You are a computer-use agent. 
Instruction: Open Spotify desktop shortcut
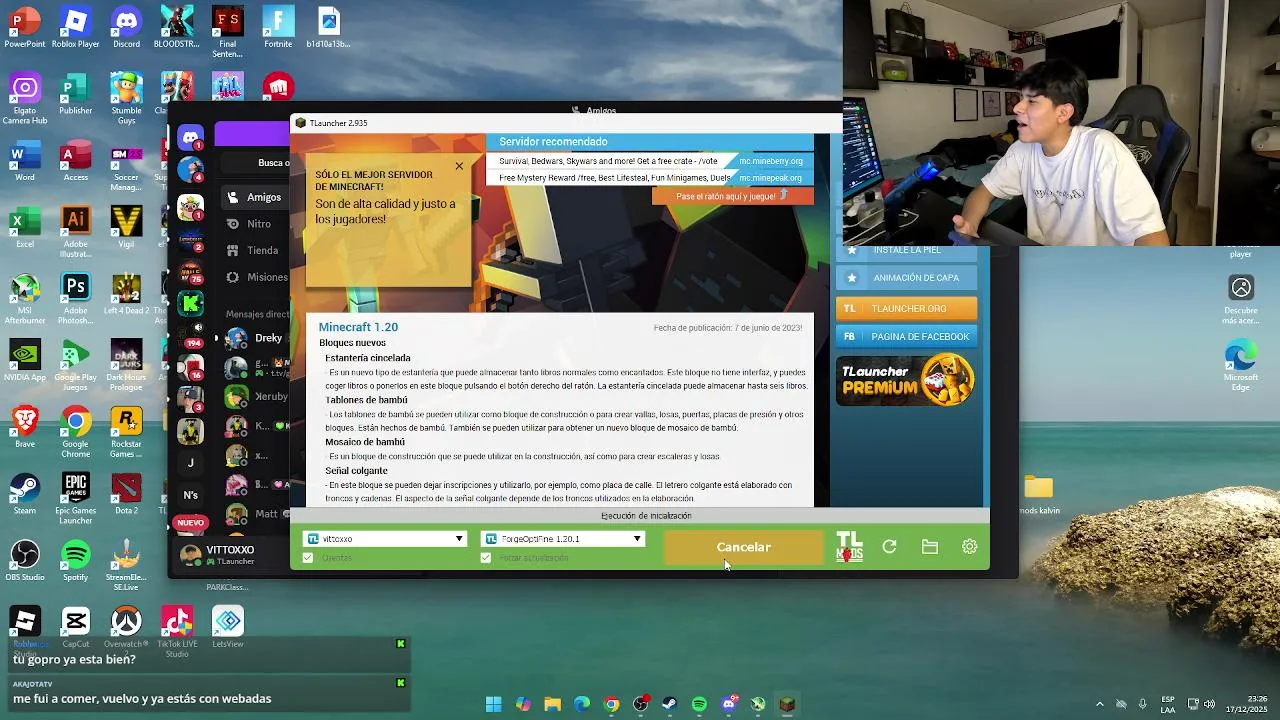[x=76, y=561]
